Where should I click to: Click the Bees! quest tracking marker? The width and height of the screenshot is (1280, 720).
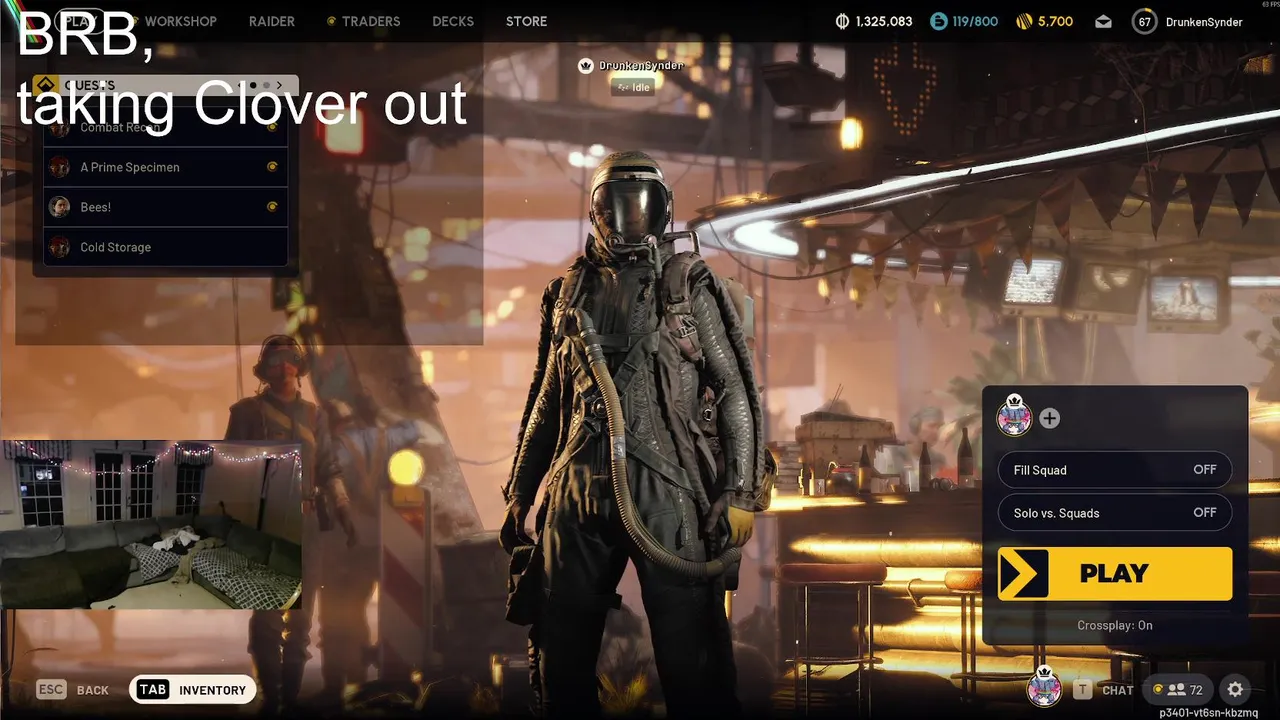(x=272, y=207)
